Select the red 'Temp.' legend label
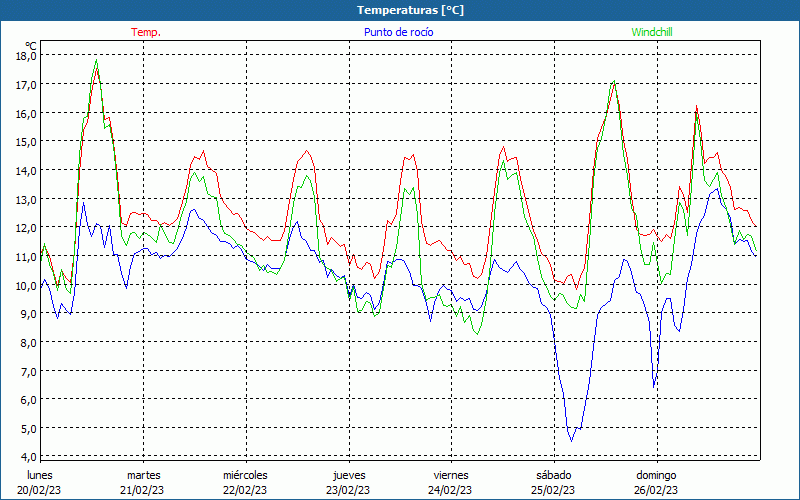 pyautogui.click(x=146, y=32)
